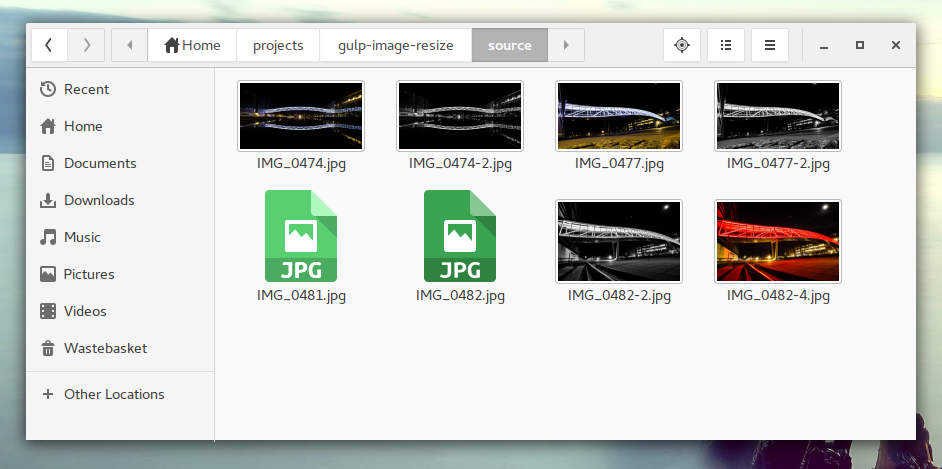Select the source breadcrumb

click(509, 45)
